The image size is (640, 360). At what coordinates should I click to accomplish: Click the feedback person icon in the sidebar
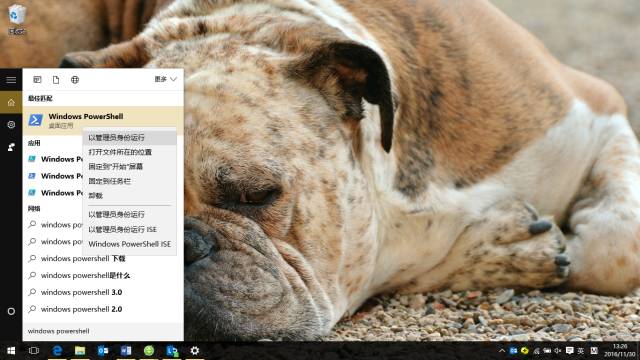11,147
